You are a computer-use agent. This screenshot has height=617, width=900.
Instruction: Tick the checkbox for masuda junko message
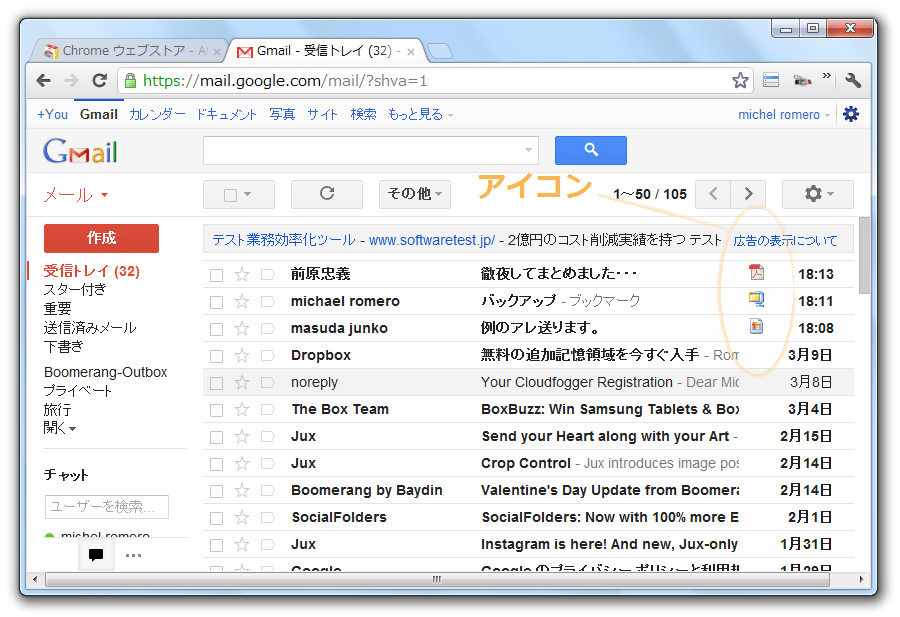click(216, 329)
